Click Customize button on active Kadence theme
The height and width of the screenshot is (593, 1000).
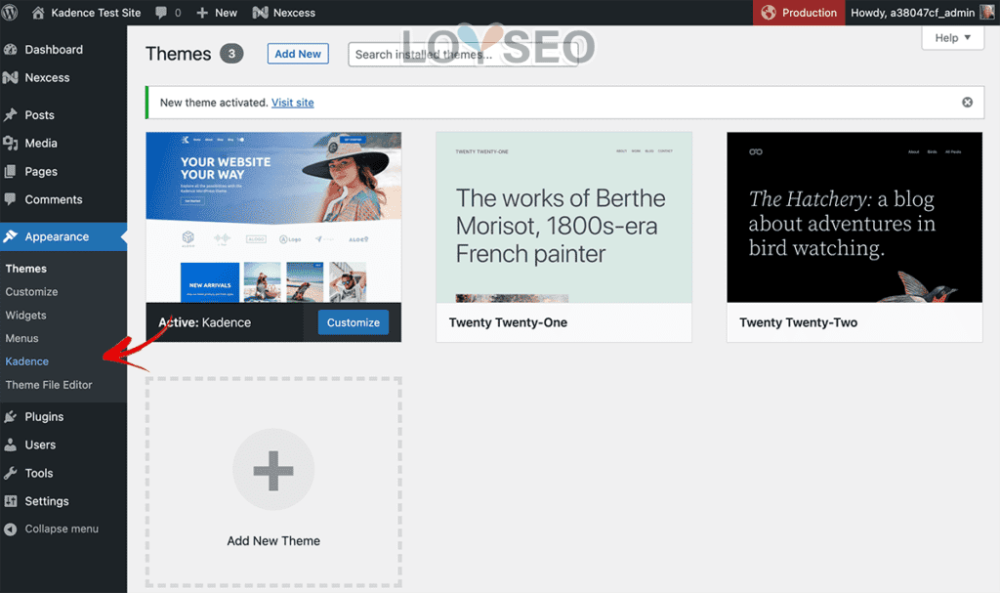point(353,323)
